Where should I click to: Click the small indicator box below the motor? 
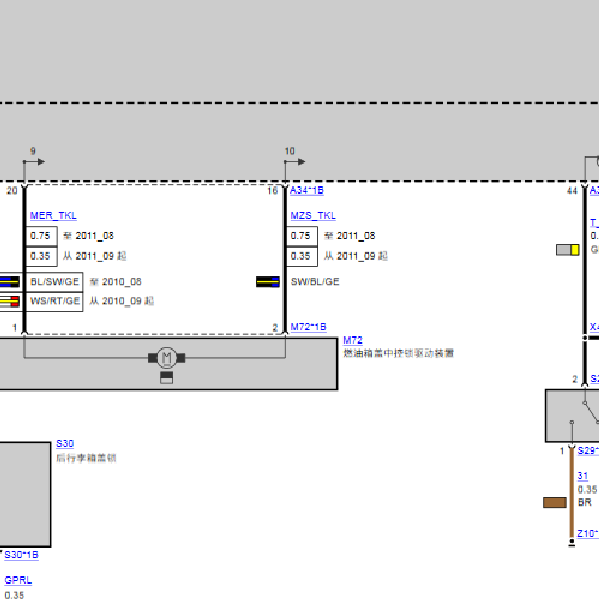click(x=167, y=377)
